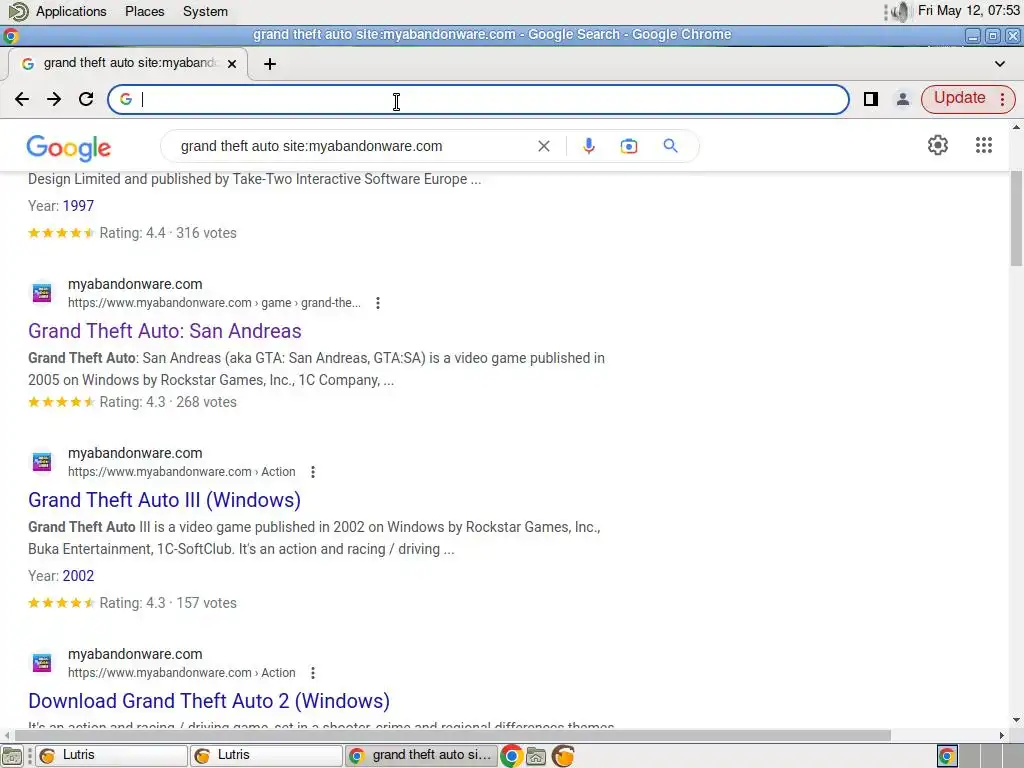This screenshot has width=1024, height=768.
Task: Click the 'Rating: 4.3 · 268 votes' text
Action: point(168,402)
